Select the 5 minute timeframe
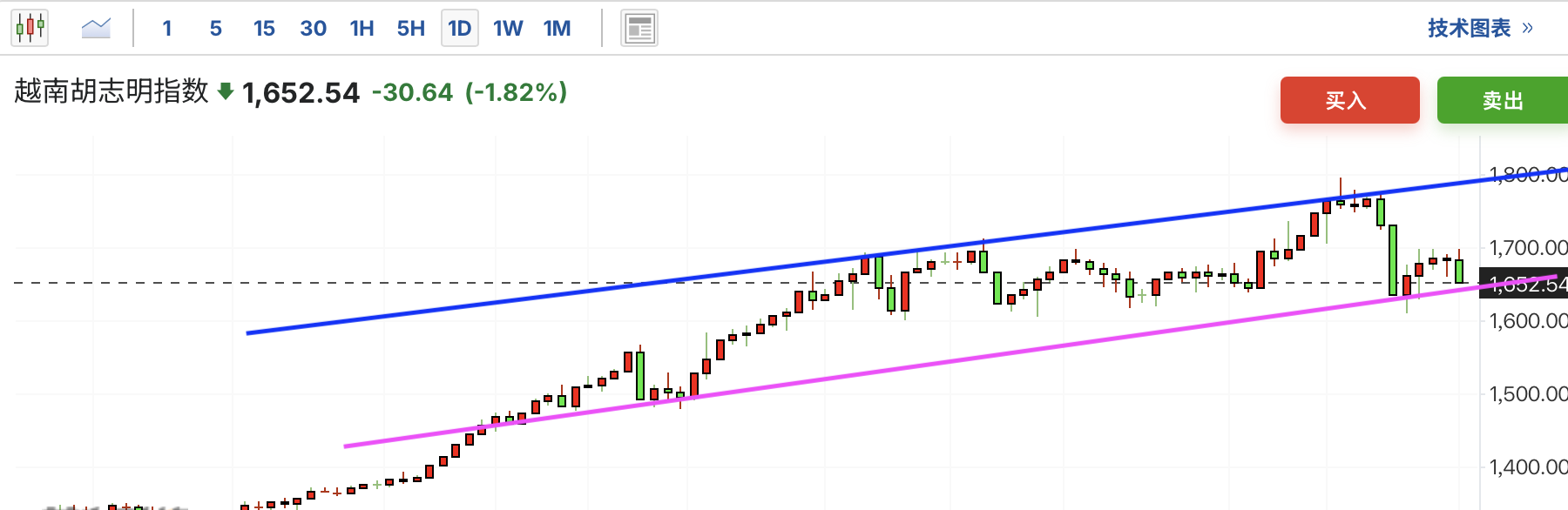 [x=216, y=29]
